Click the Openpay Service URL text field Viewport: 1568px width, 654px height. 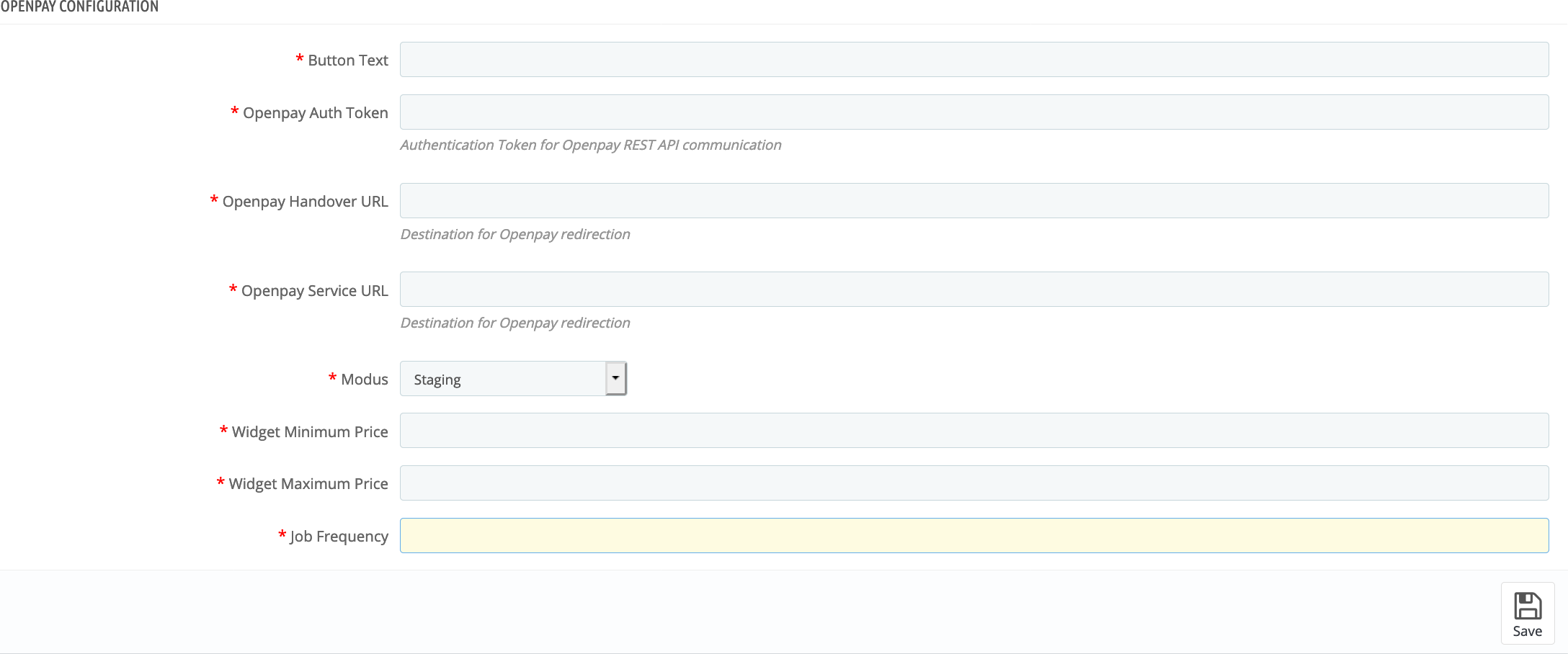(974, 290)
